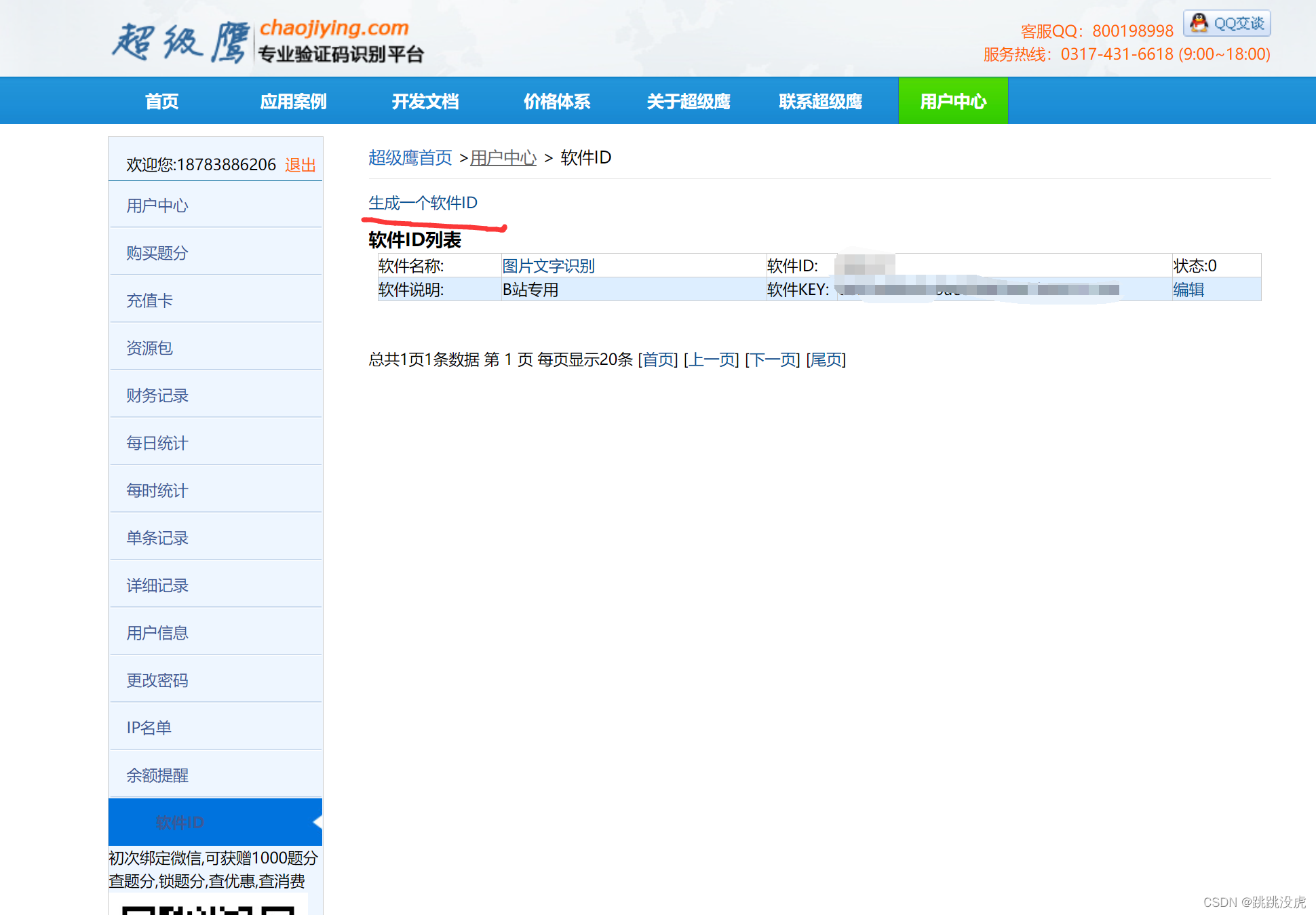Image resolution: width=1316 pixels, height=915 pixels.
Task: Click the 超级鹰 site logo
Action: tap(268, 41)
